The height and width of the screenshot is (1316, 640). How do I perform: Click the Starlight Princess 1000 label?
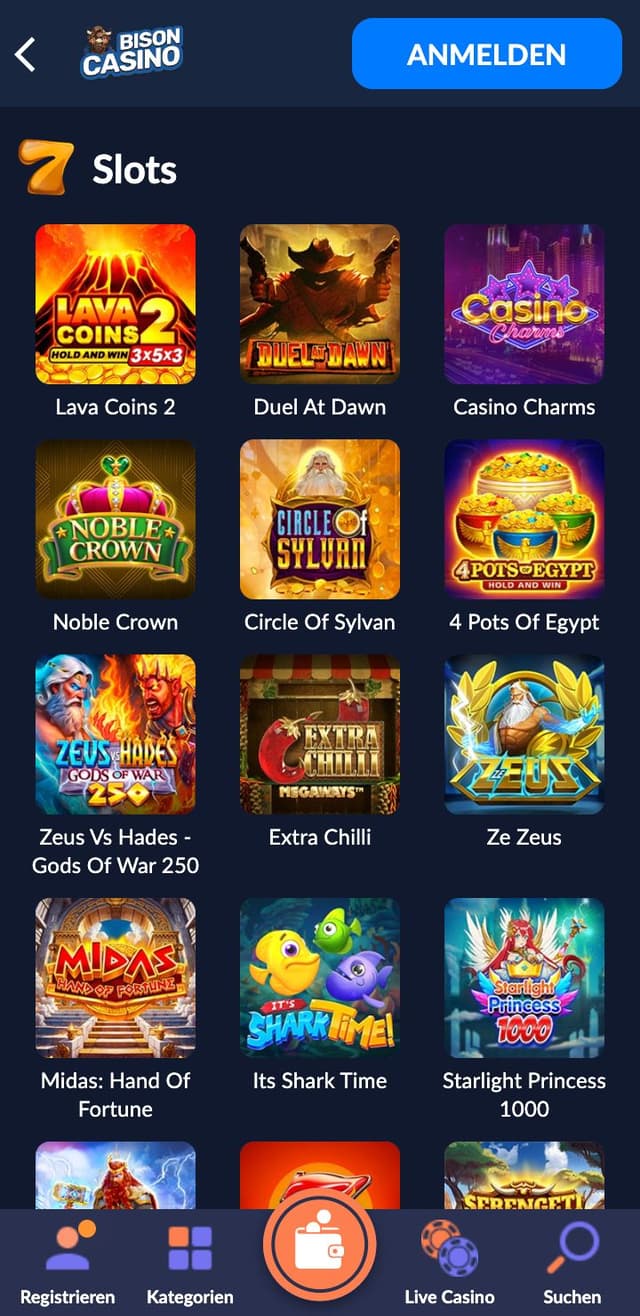[524, 1094]
